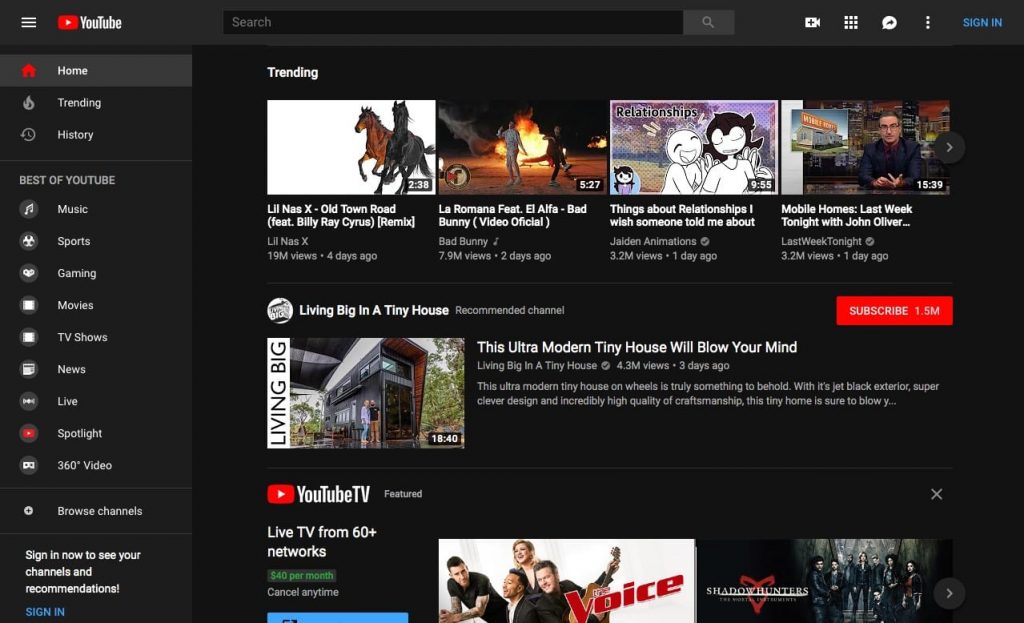The height and width of the screenshot is (623, 1024).
Task: Open Old Town Road horse thumbnail
Action: pyautogui.click(x=351, y=147)
